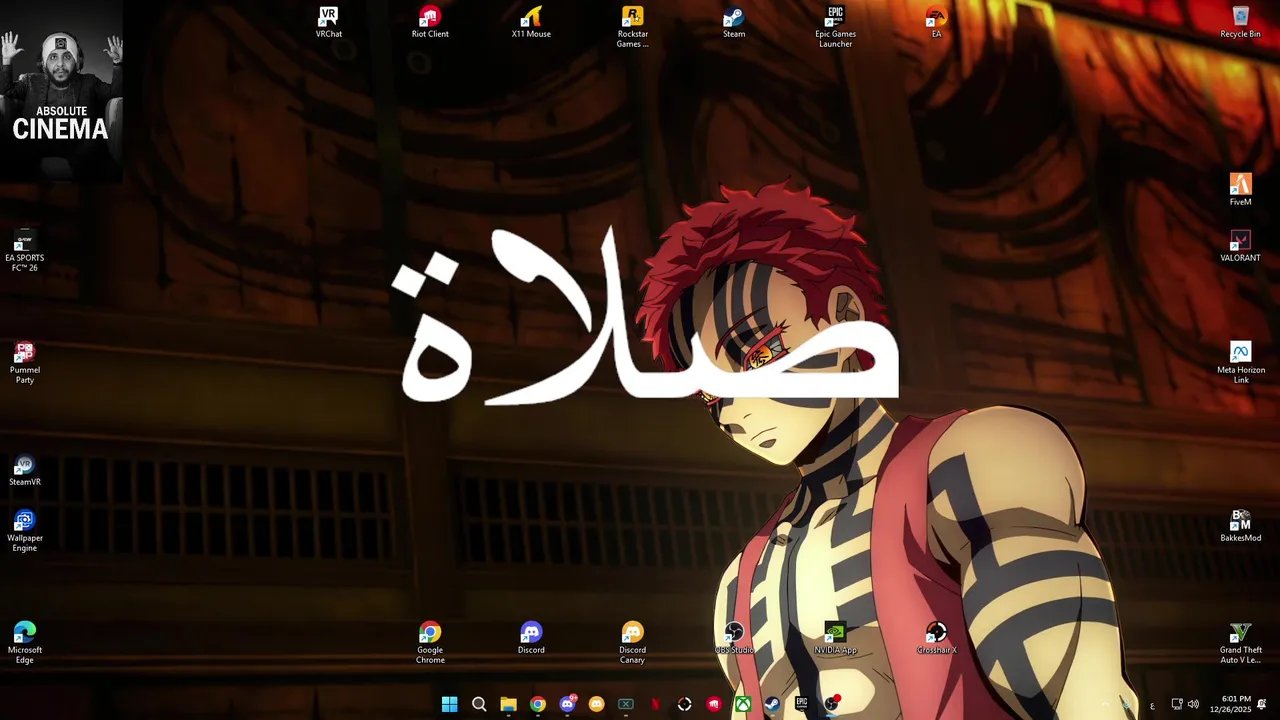
Task: Launch Riot Client from the desktop
Action: [430, 22]
